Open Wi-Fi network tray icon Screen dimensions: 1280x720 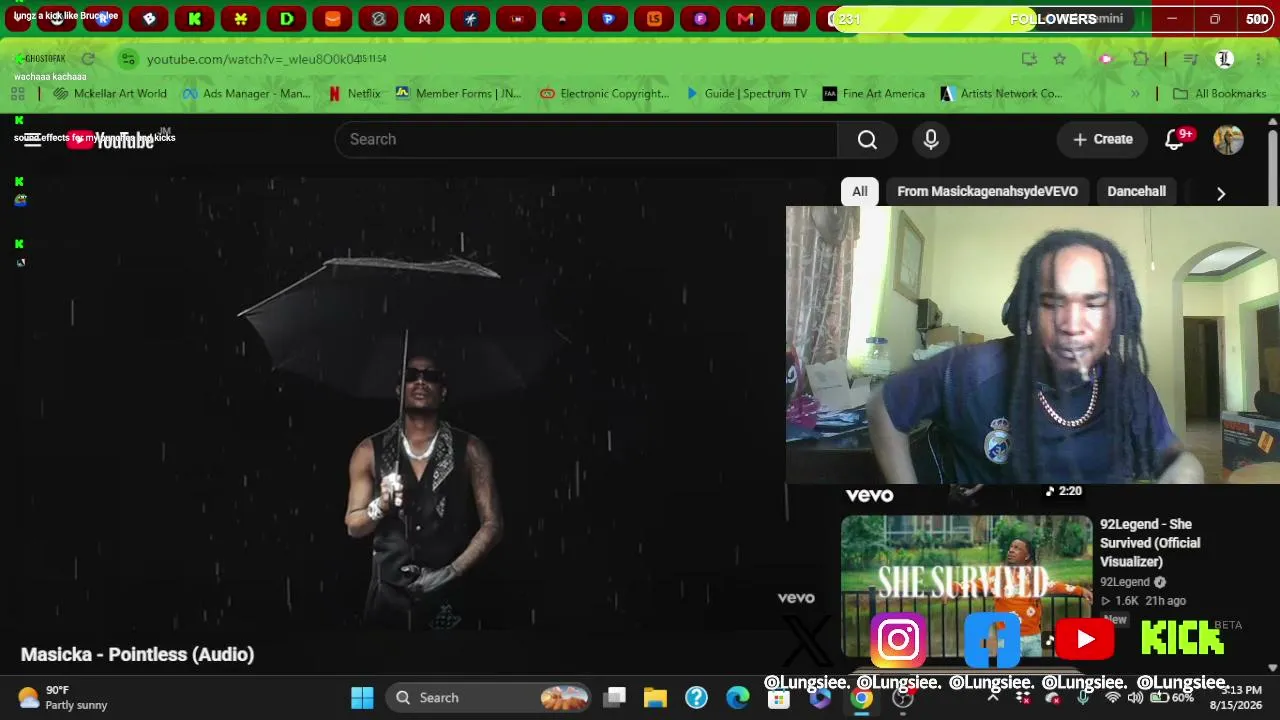(1111, 698)
